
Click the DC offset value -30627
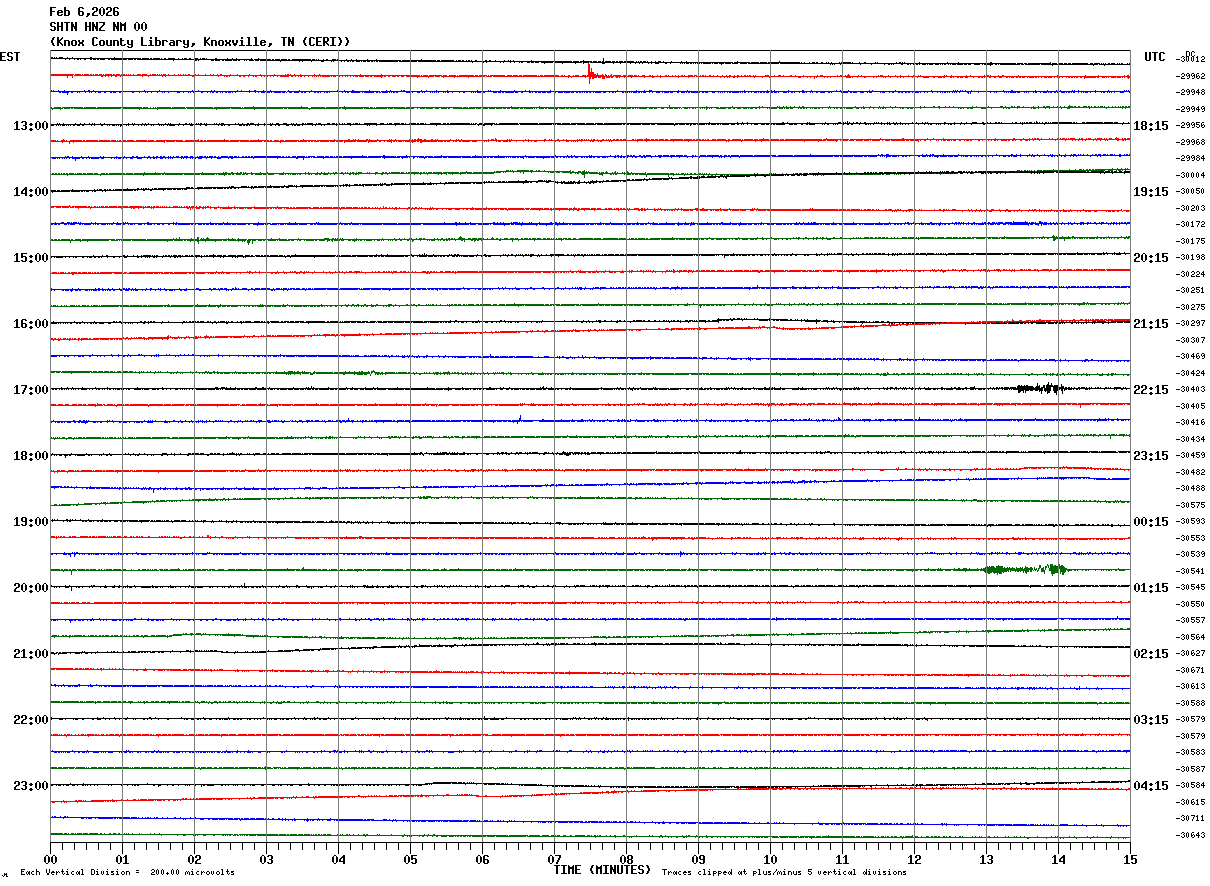[1191, 654]
